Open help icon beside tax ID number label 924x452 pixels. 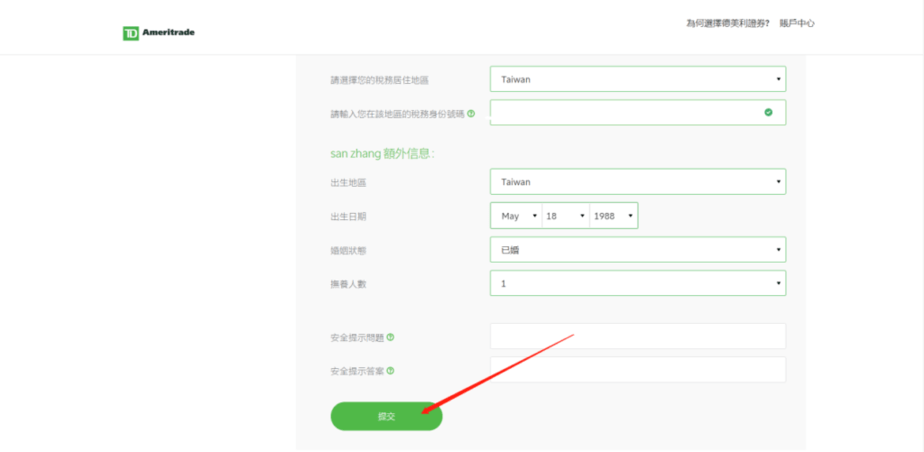(471, 113)
